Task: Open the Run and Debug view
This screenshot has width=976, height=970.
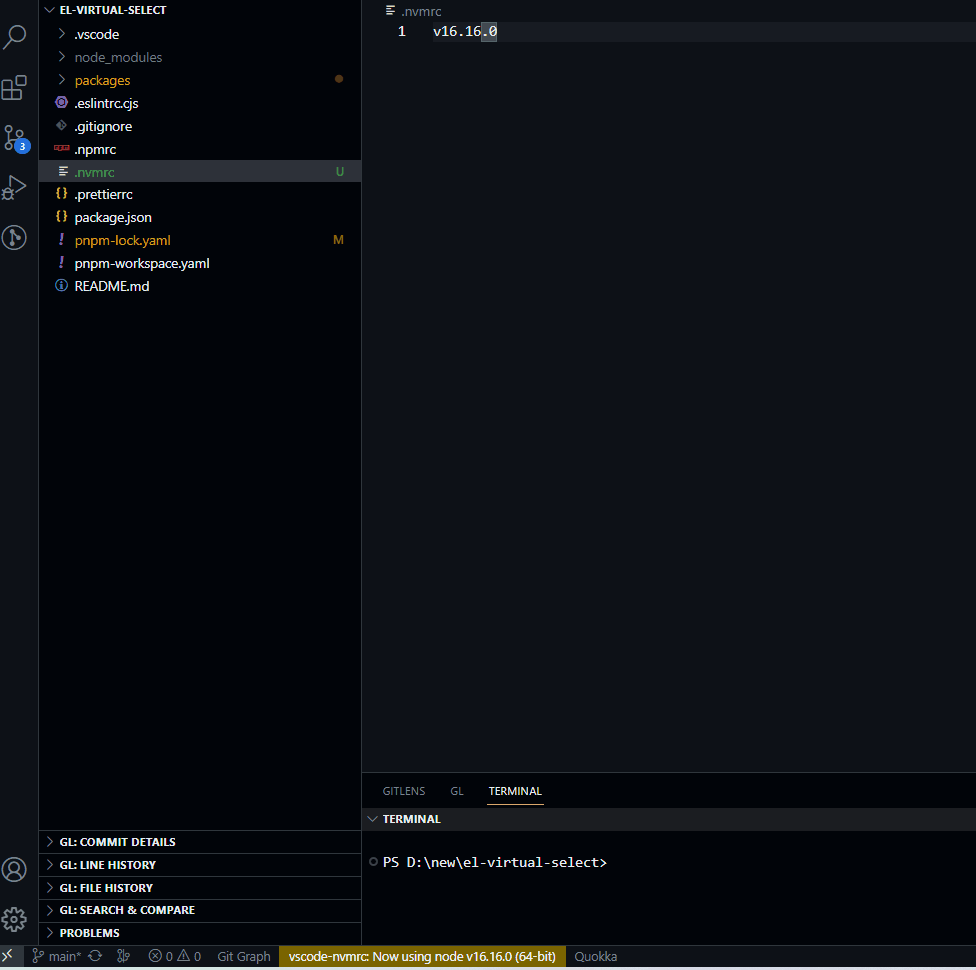Action: coord(14,186)
